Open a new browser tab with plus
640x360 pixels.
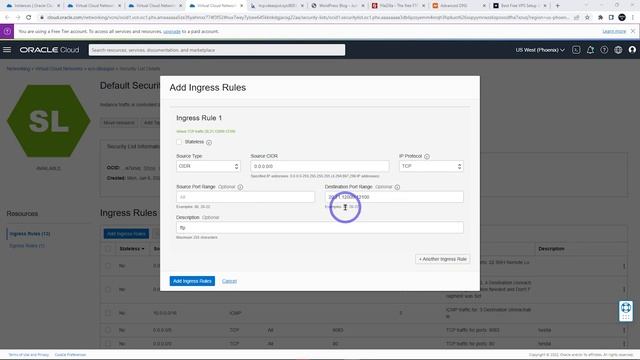pos(558,6)
